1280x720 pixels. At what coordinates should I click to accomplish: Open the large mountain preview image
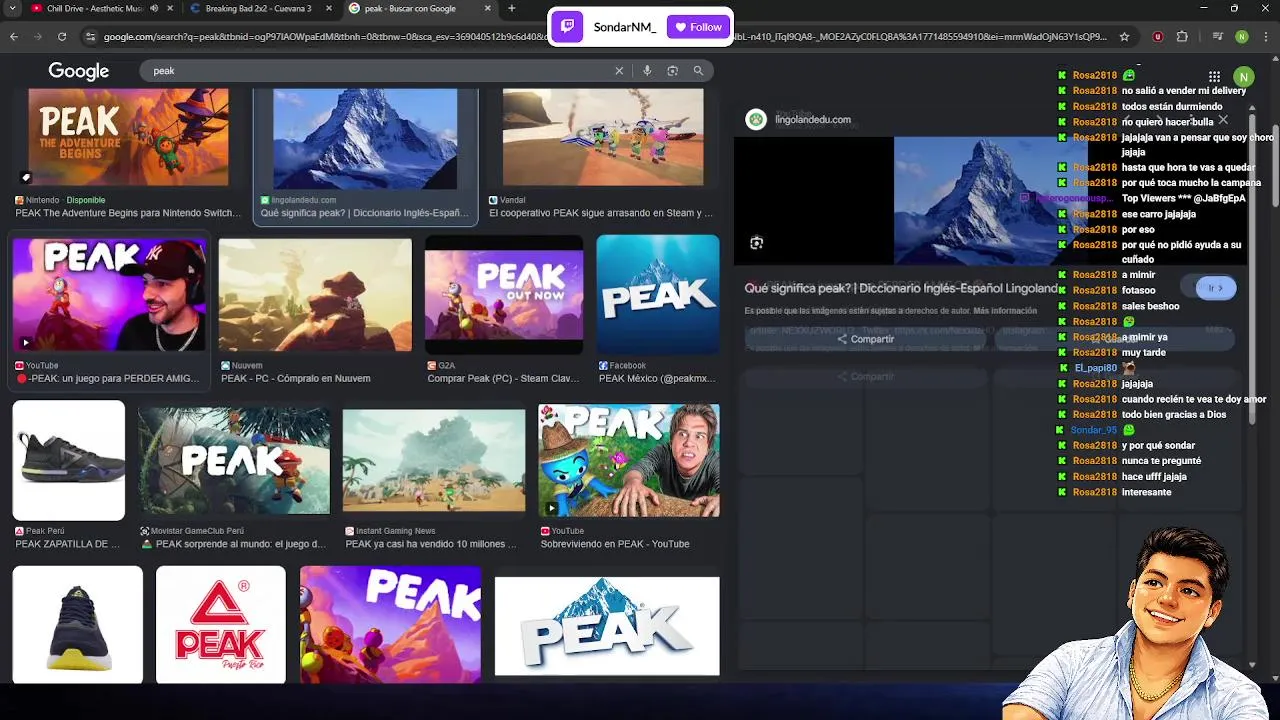[990, 200]
